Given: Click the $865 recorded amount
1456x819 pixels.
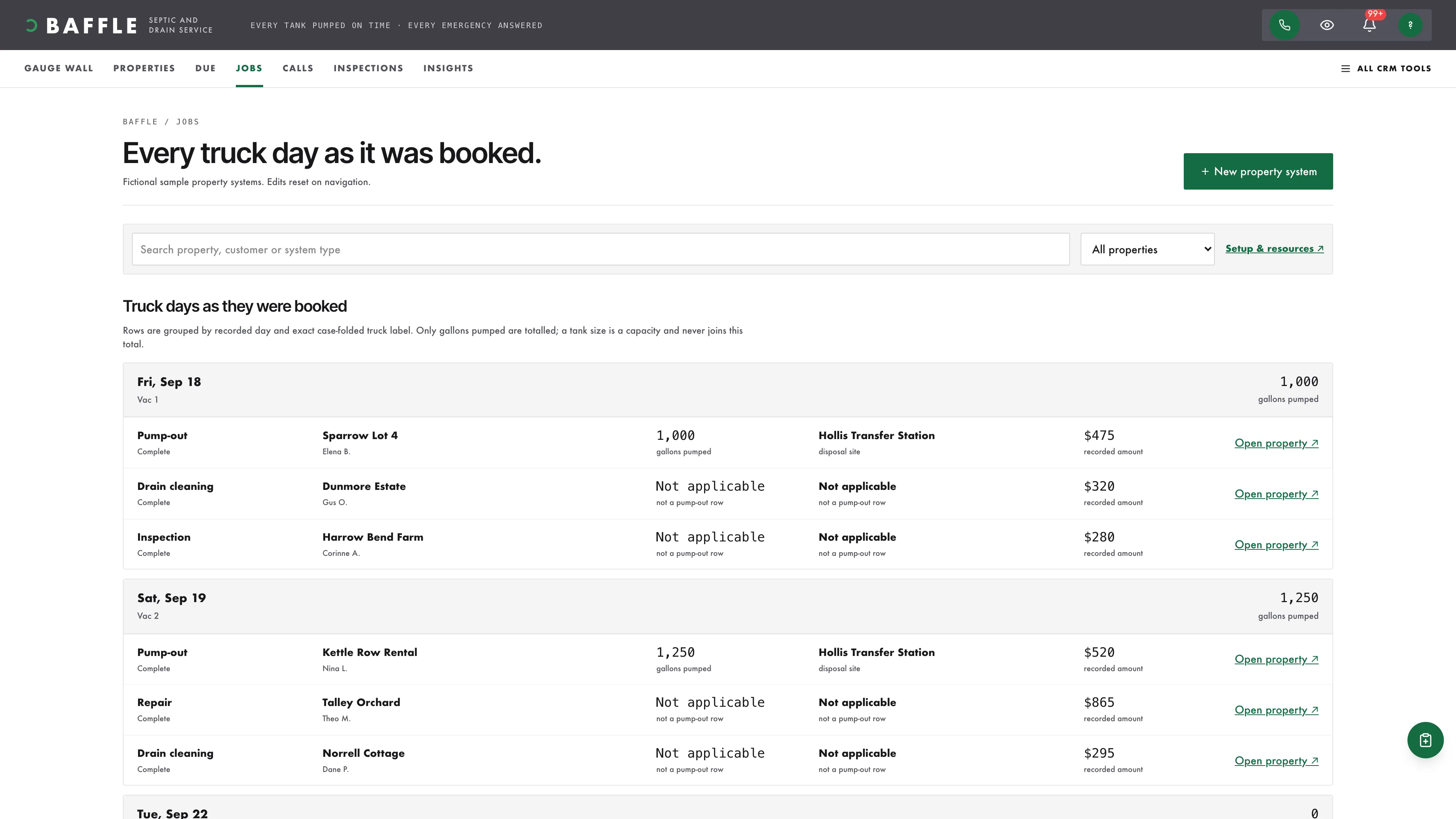Looking at the screenshot, I should (1099, 703).
